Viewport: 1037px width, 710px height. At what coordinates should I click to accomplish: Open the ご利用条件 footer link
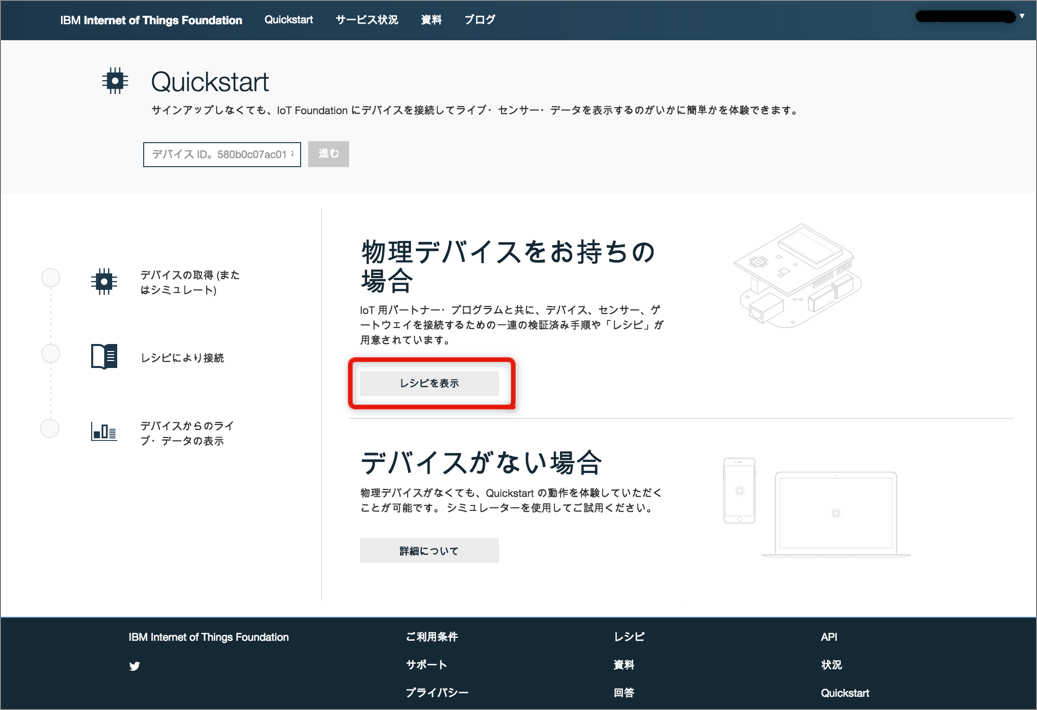(432, 637)
